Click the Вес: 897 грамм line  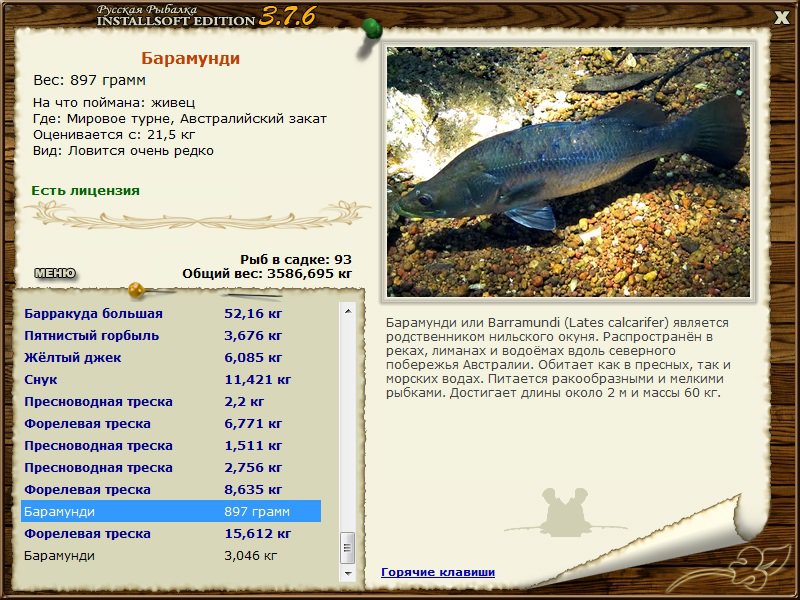[x=89, y=80]
